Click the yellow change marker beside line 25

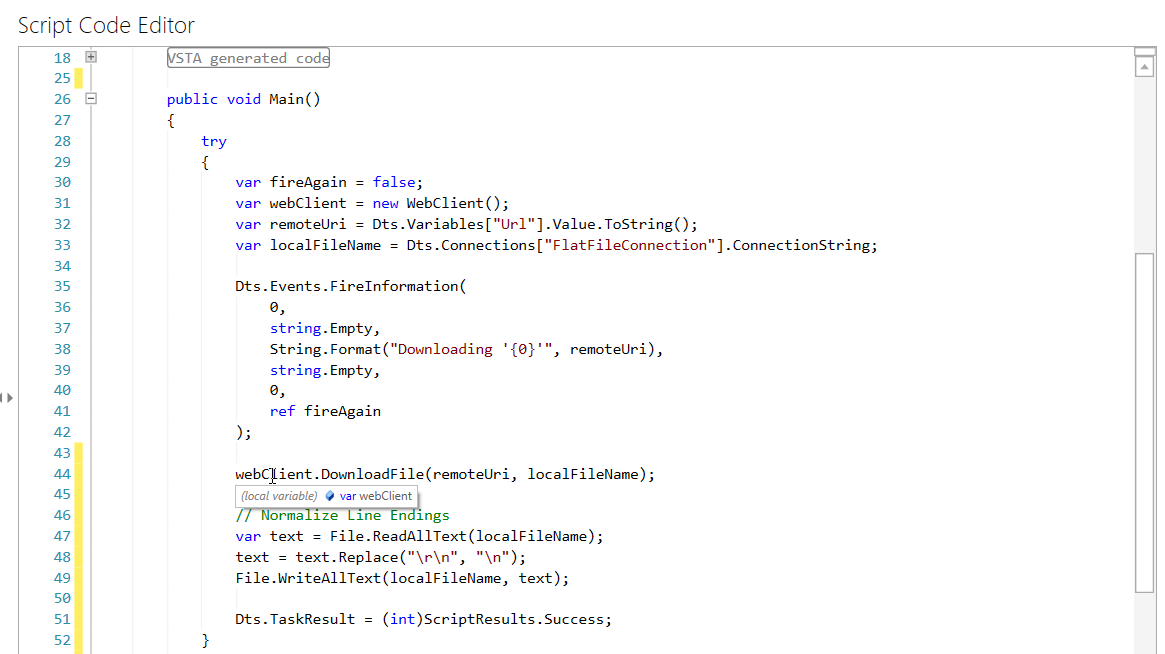click(x=79, y=78)
